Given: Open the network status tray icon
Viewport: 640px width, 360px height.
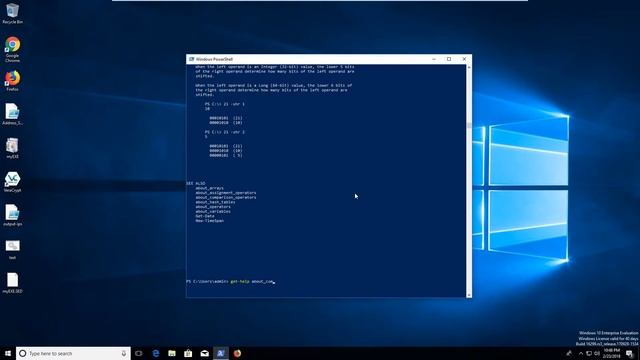Looking at the screenshot, I should pyautogui.click(x=589, y=353).
